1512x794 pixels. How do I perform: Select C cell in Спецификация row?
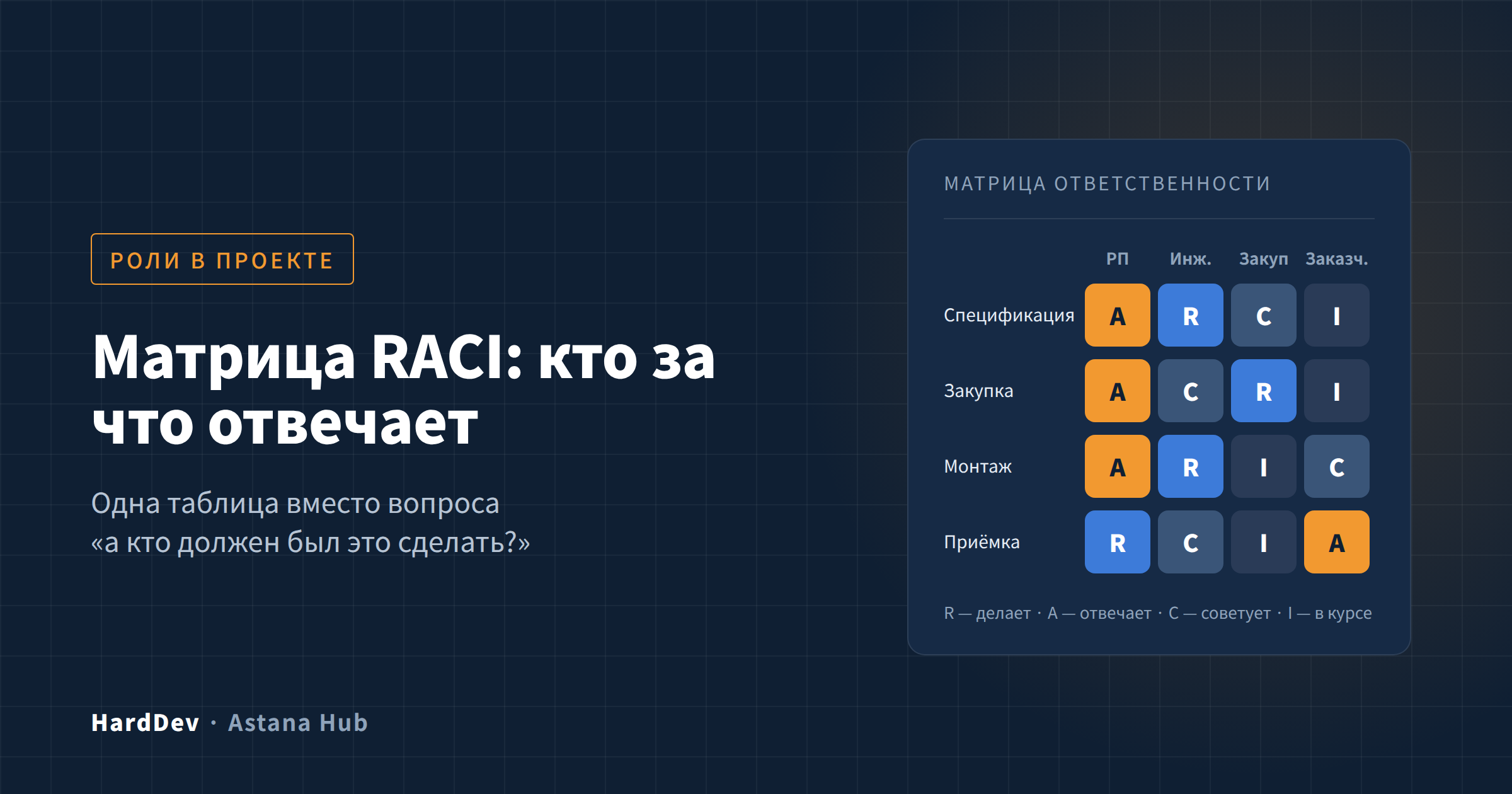1264,315
